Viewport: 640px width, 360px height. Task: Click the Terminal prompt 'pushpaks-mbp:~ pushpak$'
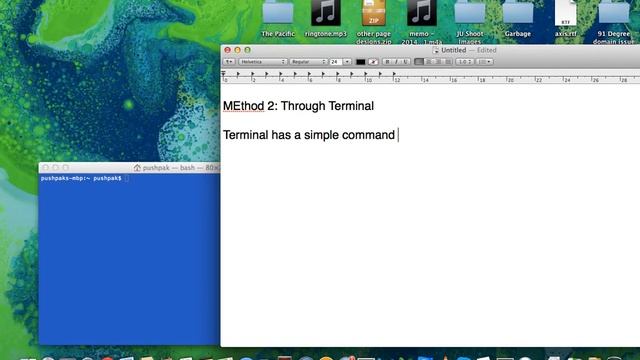[81, 178]
